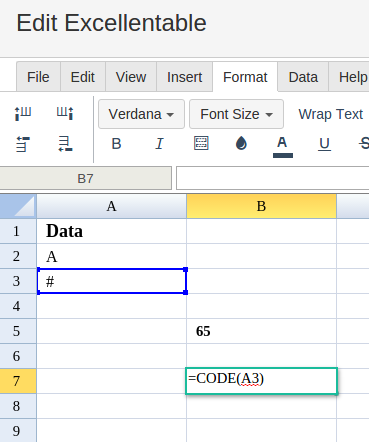Viewport: 369px width, 442px height.
Task: Open the Verdana font dropdown
Action: [x=141, y=114]
